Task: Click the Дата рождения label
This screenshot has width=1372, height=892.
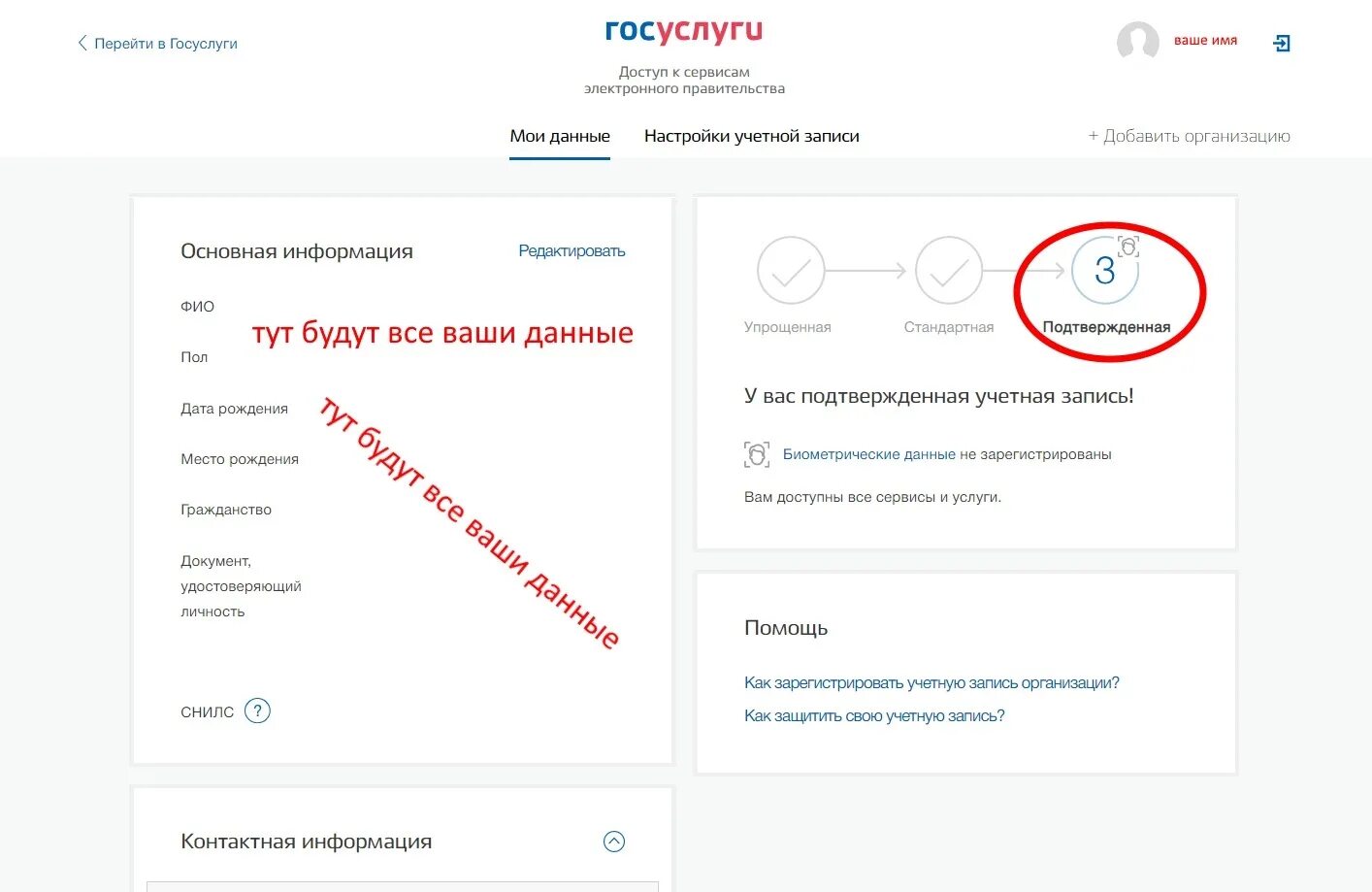Action: (x=234, y=409)
